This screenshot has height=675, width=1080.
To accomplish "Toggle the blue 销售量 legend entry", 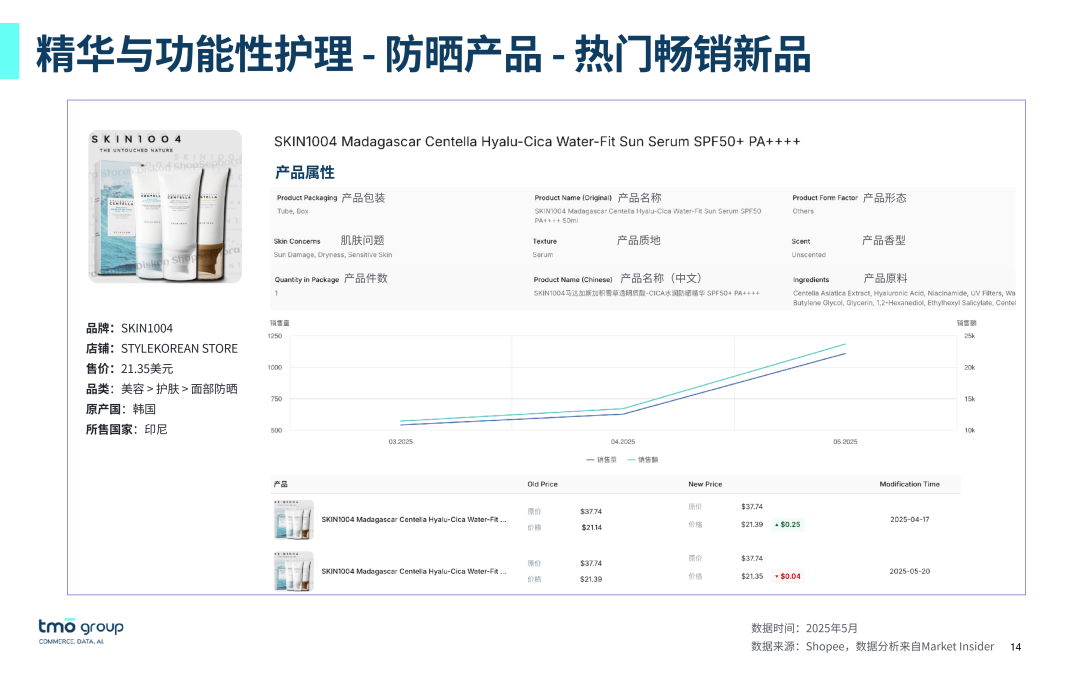I will [x=601, y=459].
